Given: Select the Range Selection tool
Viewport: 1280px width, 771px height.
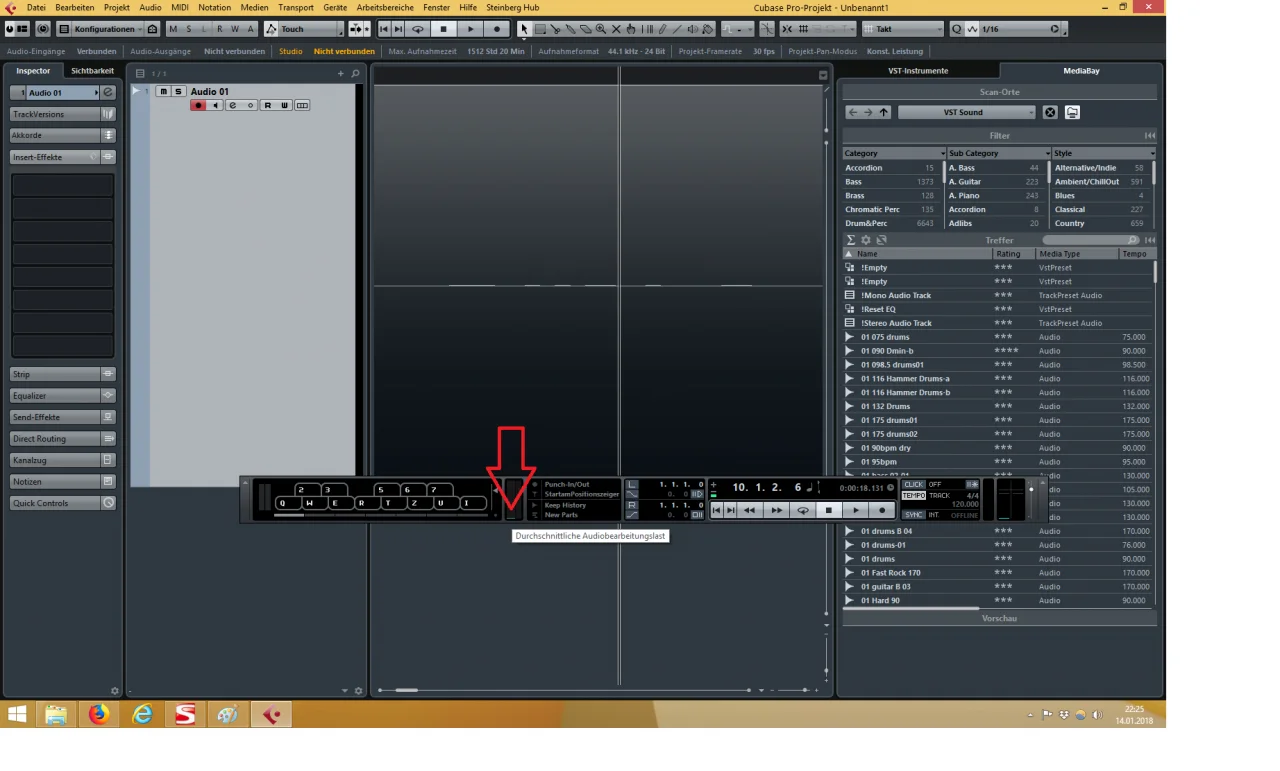Looking at the screenshot, I should 540,29.
